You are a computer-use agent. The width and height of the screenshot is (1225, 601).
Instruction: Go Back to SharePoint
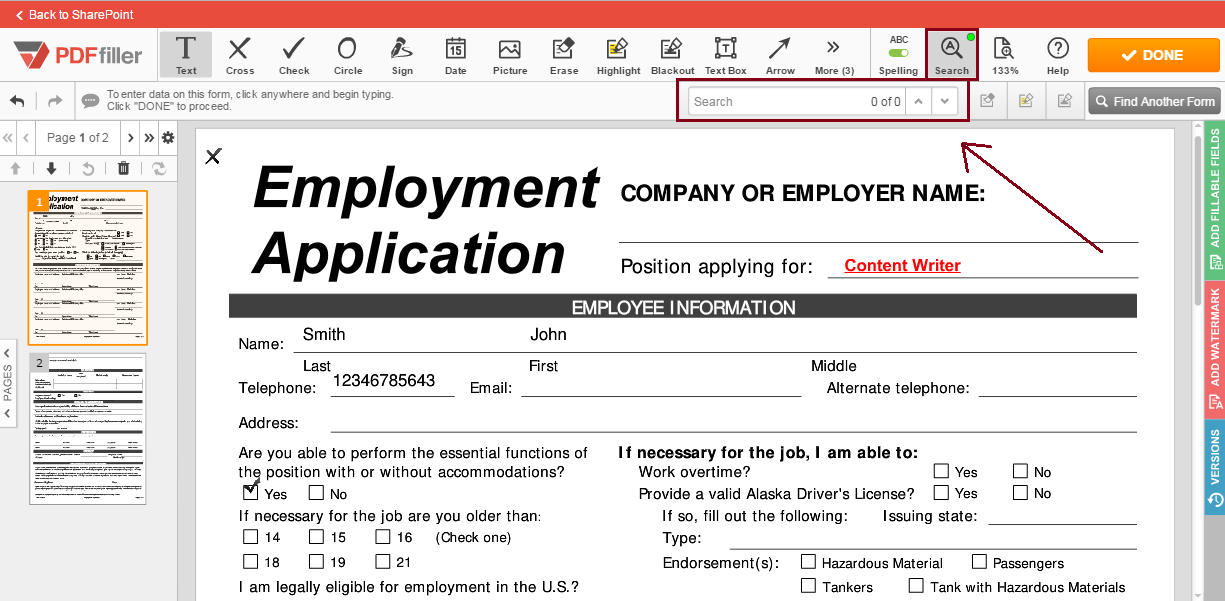(74, 15)
